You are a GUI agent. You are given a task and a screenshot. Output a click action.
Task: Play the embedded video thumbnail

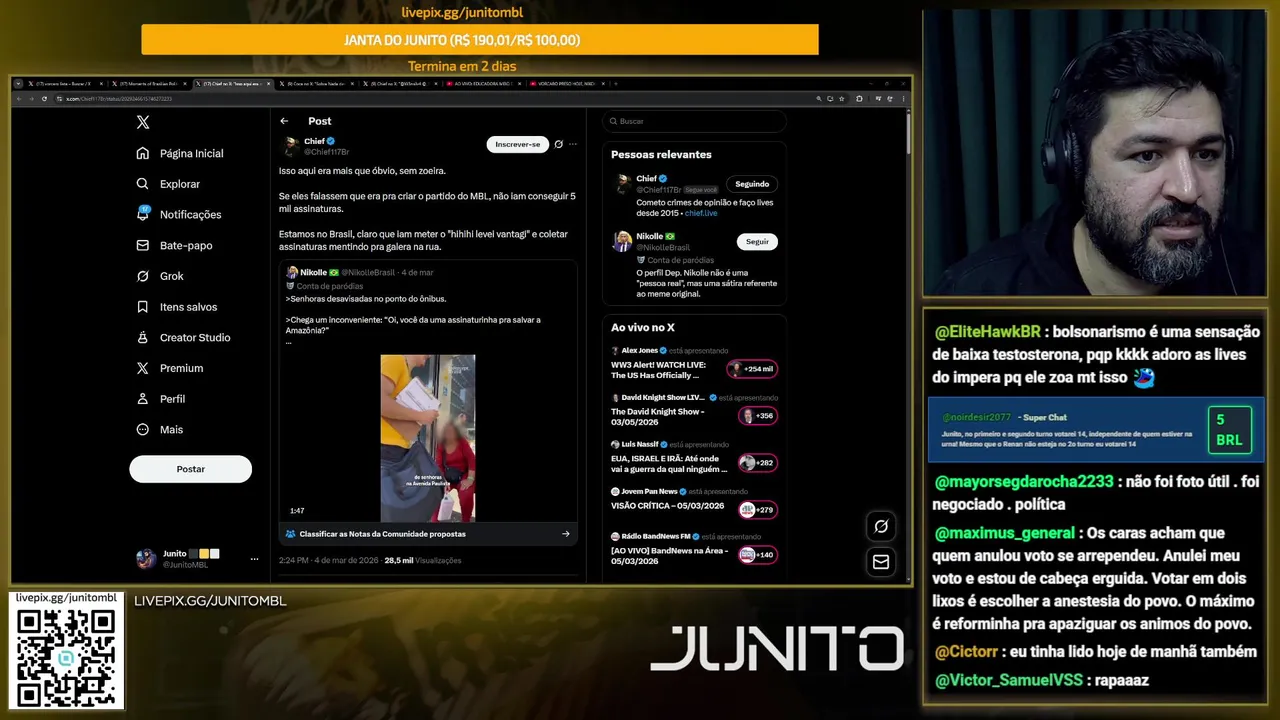[428, 438]
